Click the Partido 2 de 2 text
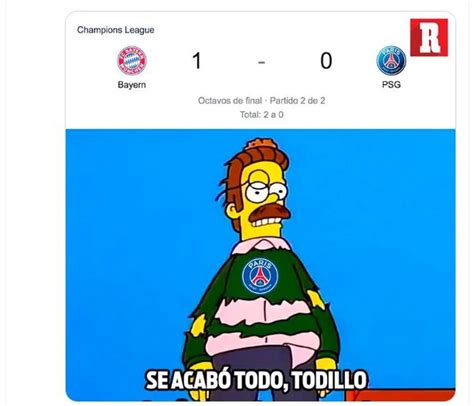The width and height of the screenshot is (474, 406). point(297,100)
